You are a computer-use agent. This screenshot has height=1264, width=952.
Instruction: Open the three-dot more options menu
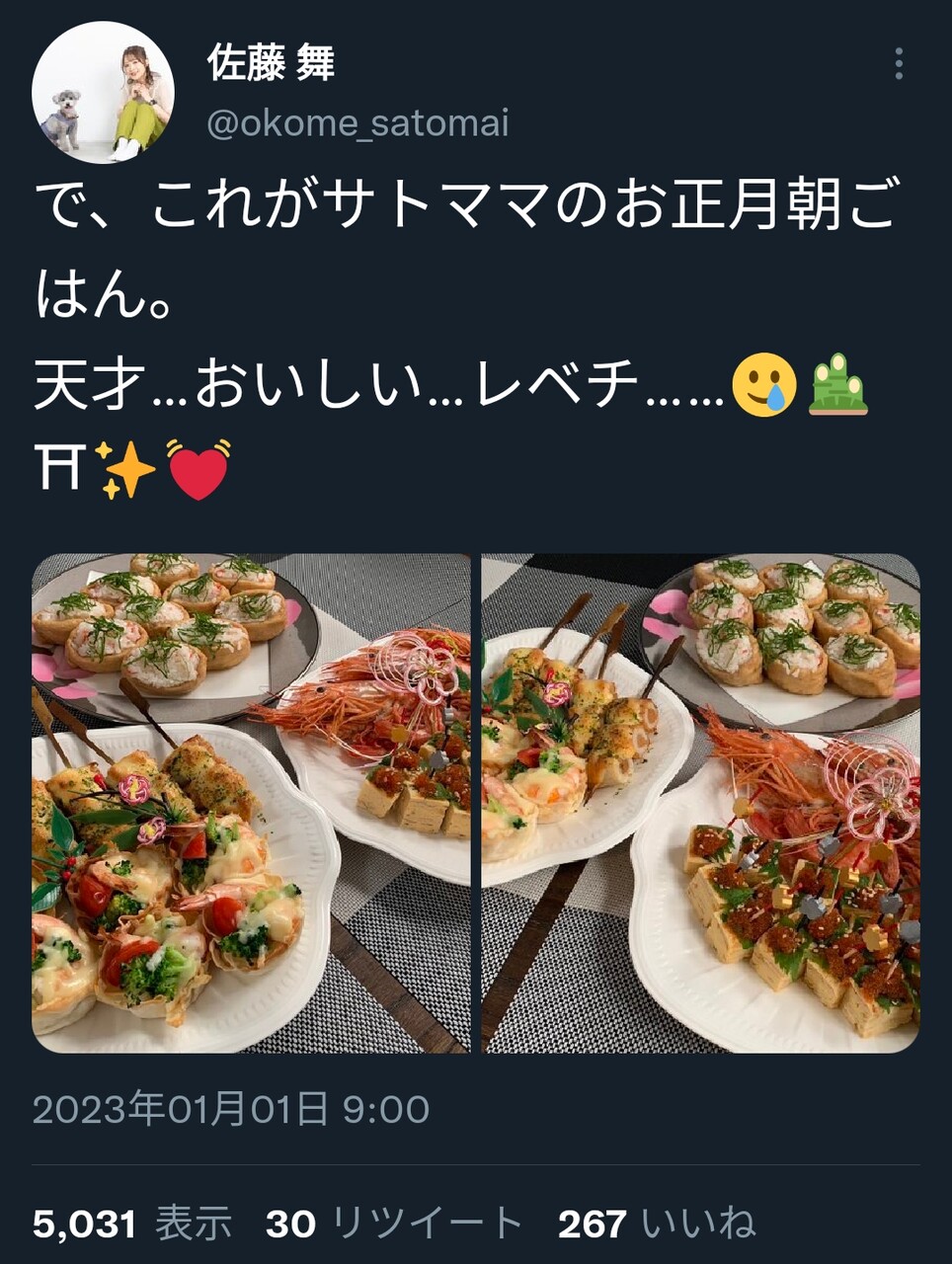(898, 63)
